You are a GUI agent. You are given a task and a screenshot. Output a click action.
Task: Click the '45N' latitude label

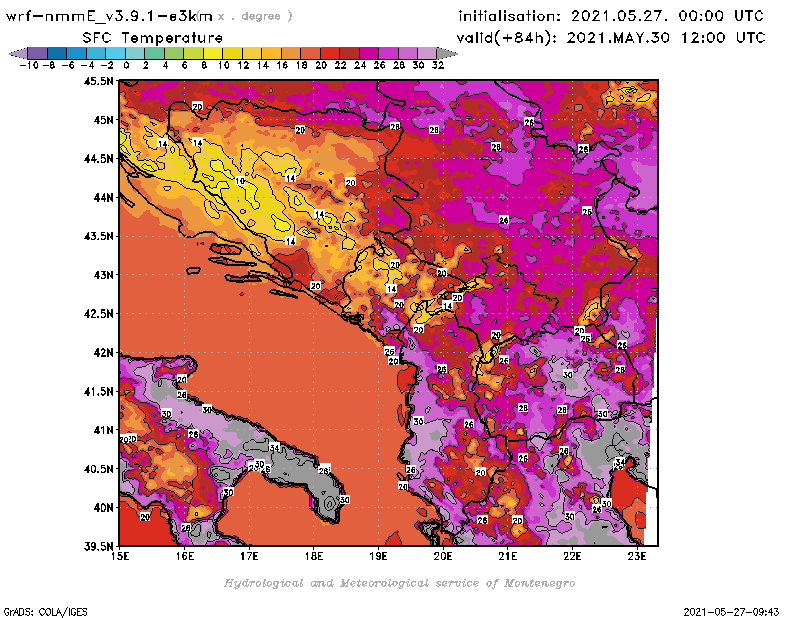coord(104,120)
